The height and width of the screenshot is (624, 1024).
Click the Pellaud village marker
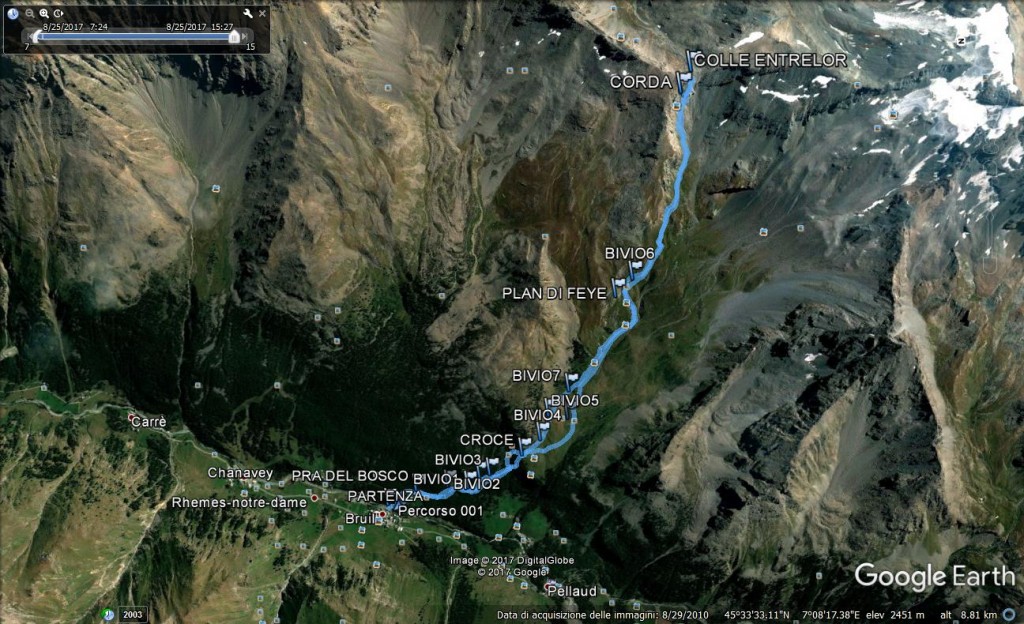click(x=551, y=585)
